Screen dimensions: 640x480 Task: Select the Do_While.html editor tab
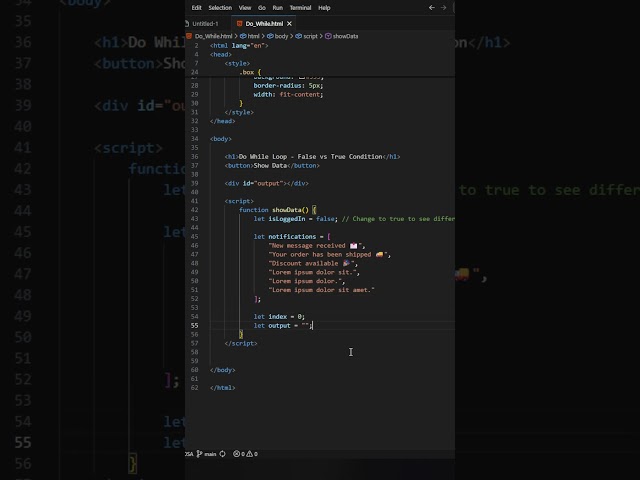(264, 24)
